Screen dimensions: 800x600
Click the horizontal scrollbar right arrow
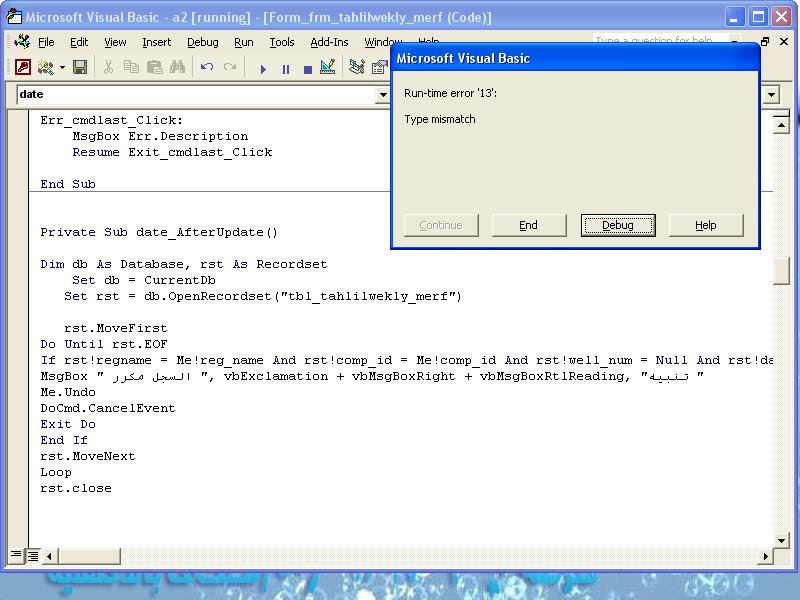click(765, 556)
